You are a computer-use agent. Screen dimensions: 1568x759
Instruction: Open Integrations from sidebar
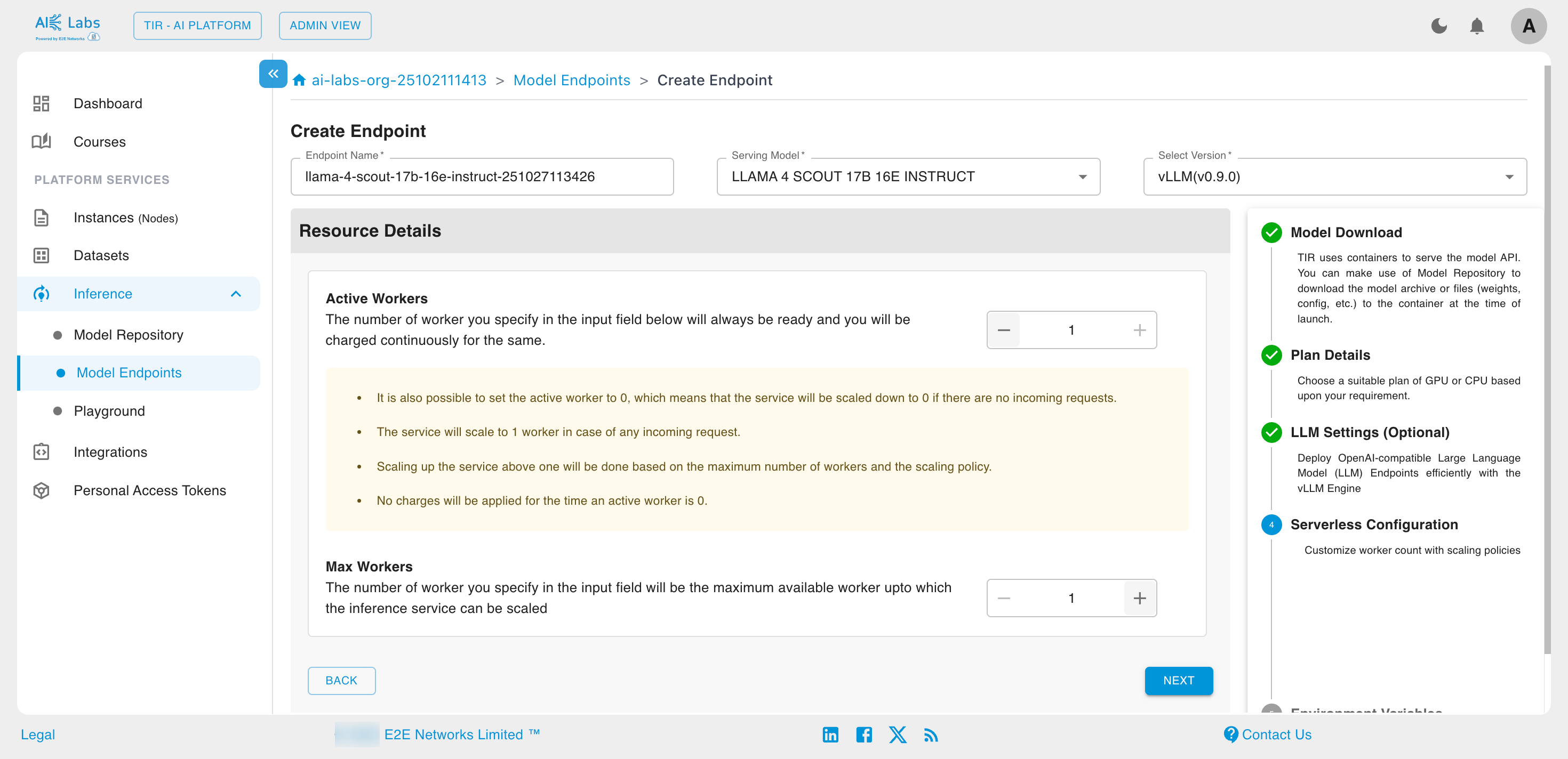pos(110,452)
